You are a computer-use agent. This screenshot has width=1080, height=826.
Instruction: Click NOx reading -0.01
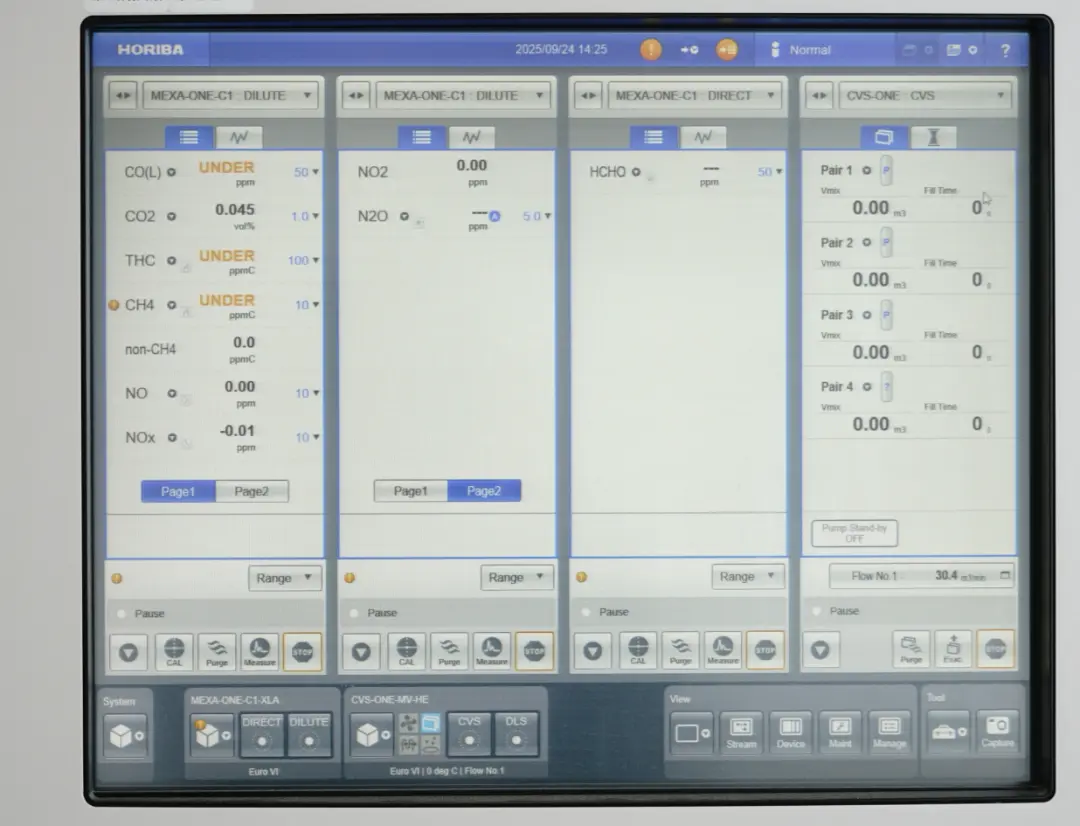[237, 431]
